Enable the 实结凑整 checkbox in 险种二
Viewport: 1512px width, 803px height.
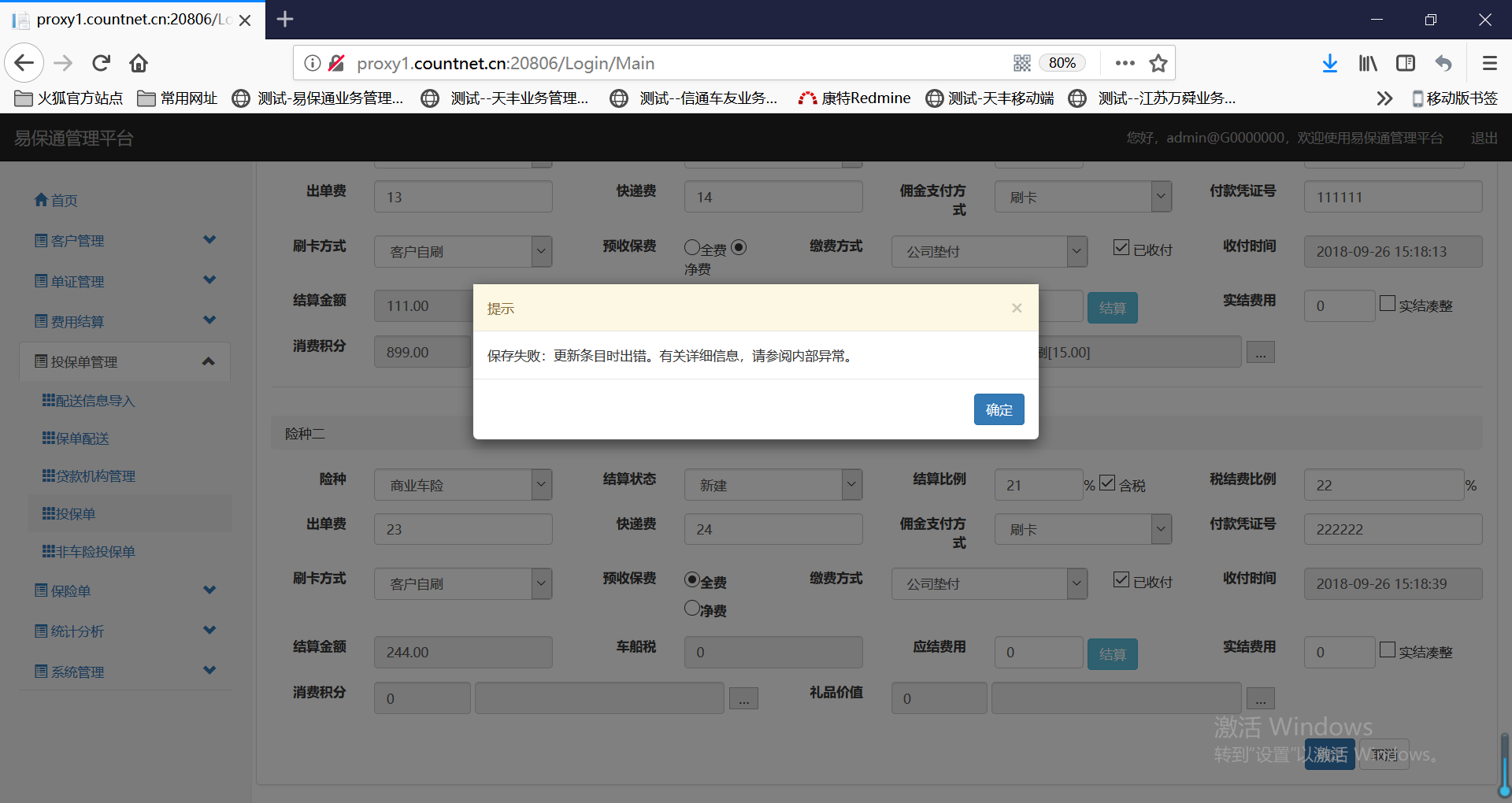click(x=1388, y=650)
